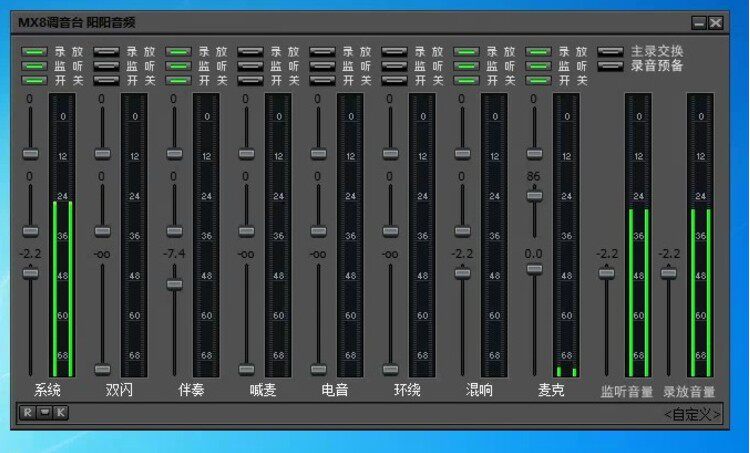This screenshot has width=750, height=453.
Task: Click the 系统 channel level meter
Action: pos(63,235)
